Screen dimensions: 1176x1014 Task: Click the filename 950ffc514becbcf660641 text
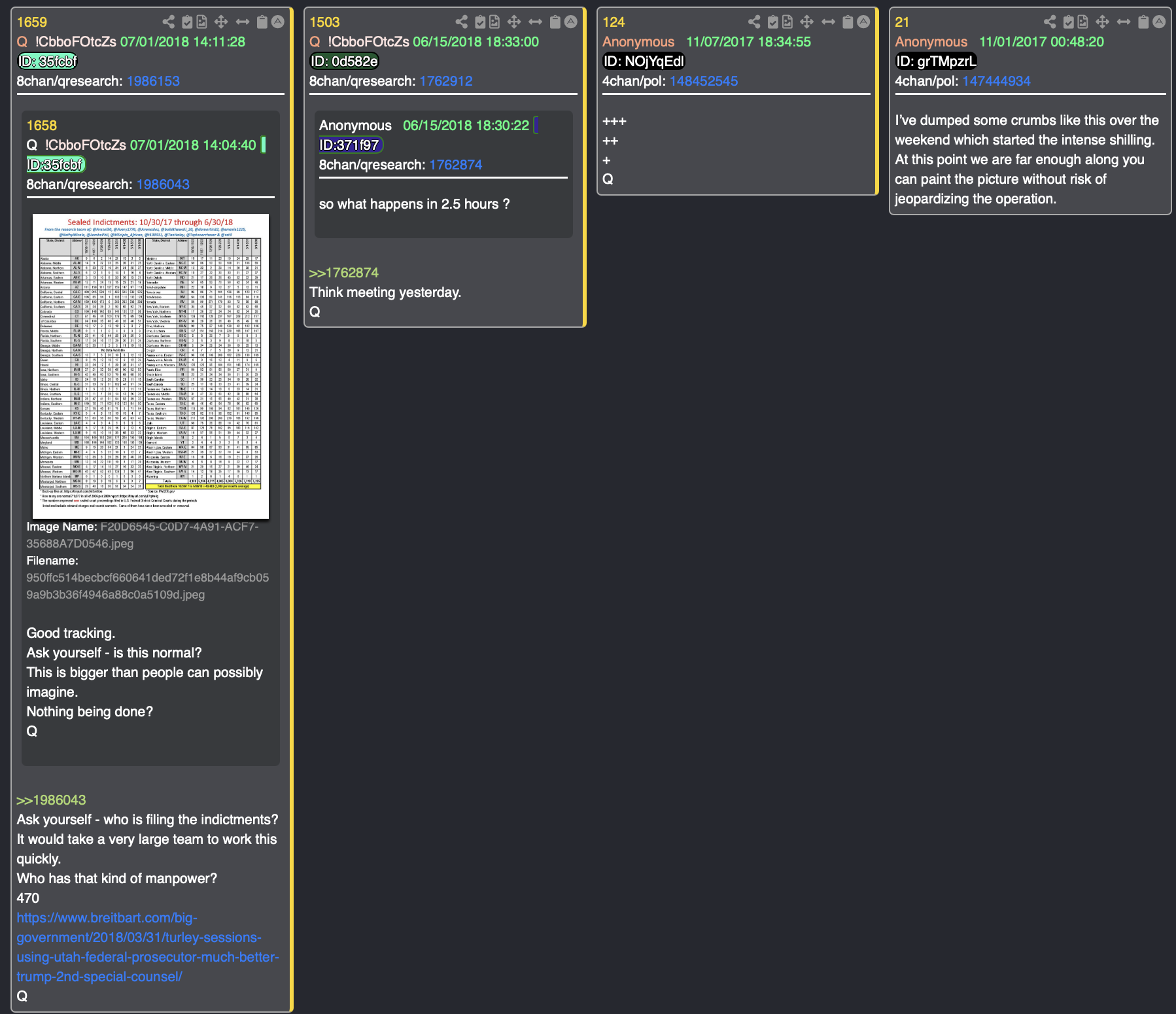[148, 586]
